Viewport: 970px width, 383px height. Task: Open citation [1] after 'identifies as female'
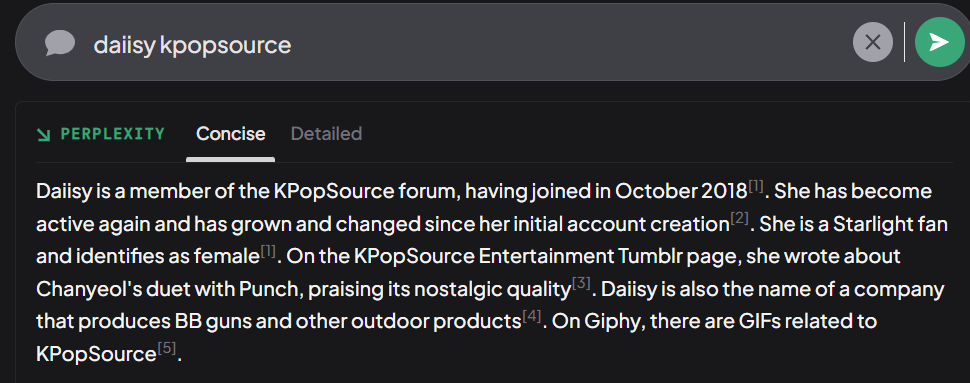(x=267, y=251)
